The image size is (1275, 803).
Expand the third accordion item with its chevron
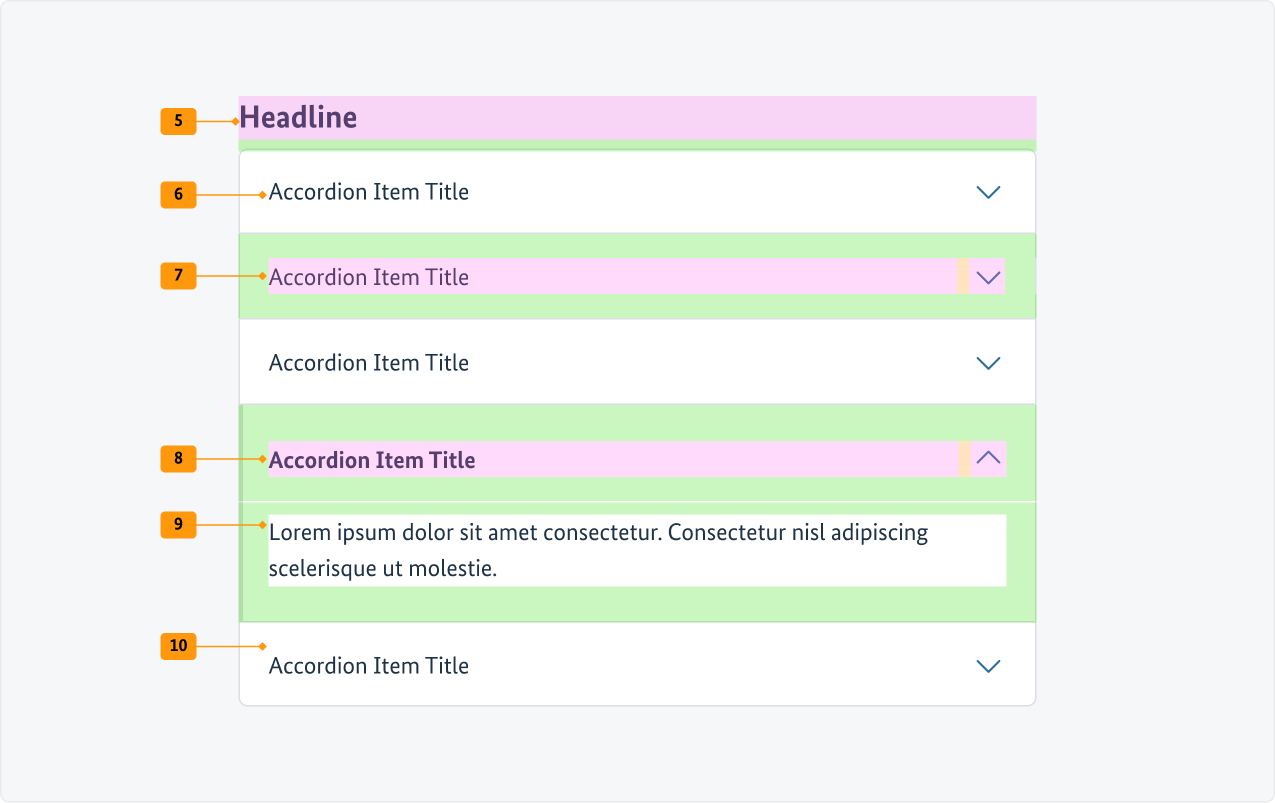pyautogui.click(x=988, y=363)
